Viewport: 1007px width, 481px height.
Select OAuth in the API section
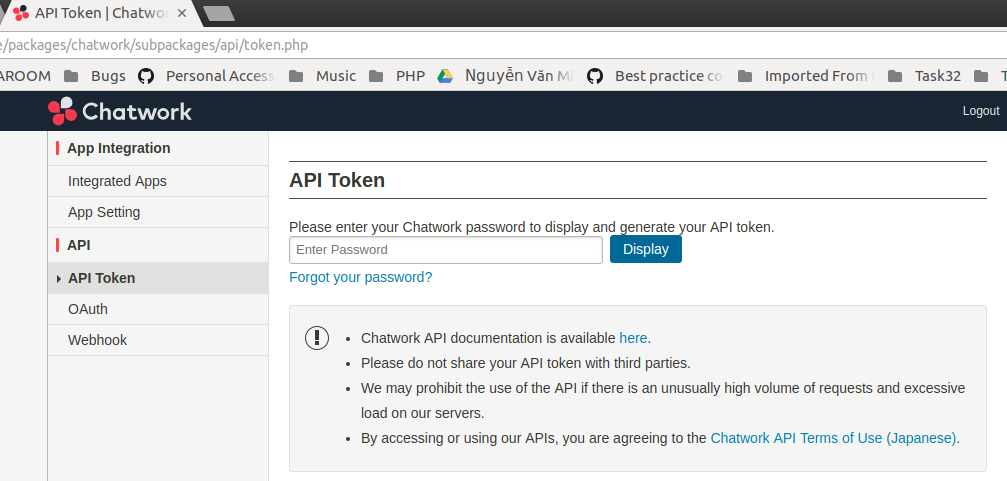pos(88,309)
